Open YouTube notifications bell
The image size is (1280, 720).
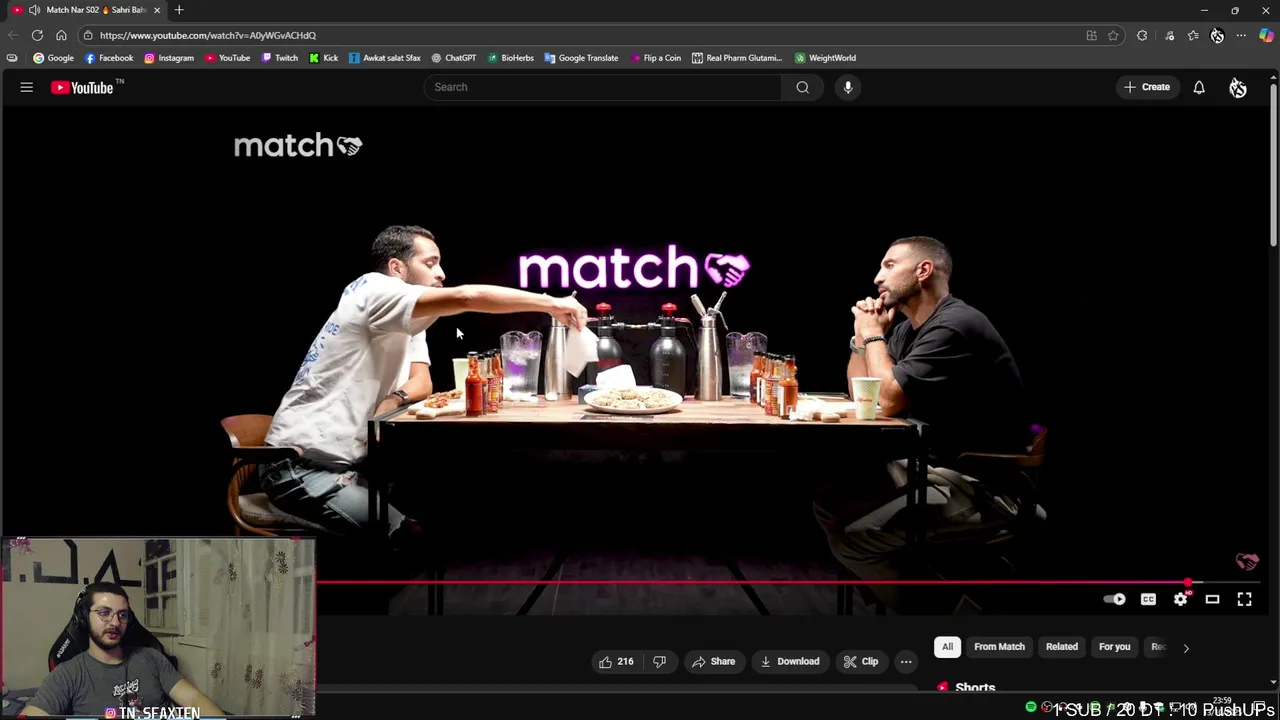[x=1199, y=87]
